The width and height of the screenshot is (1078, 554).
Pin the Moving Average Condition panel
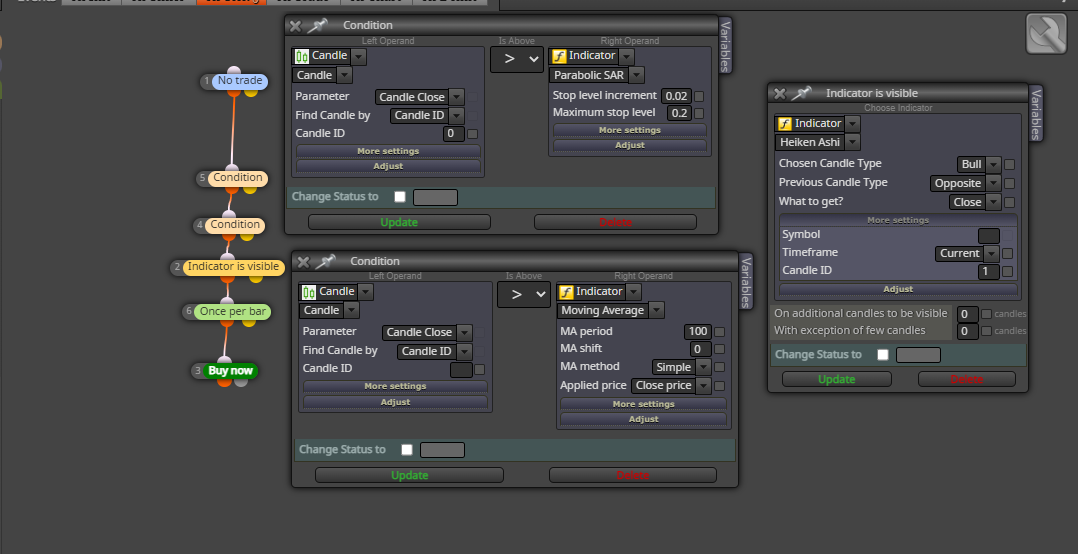coord(324,261)
